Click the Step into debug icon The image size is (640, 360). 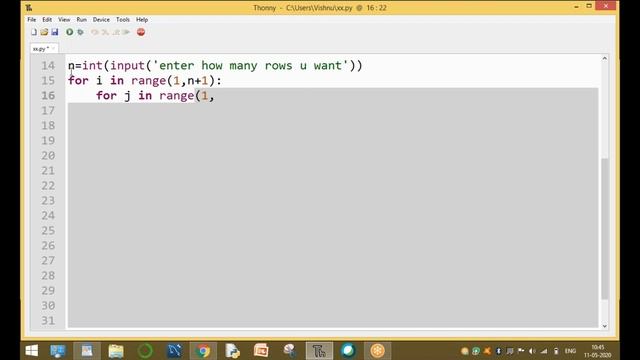(105, 32)
